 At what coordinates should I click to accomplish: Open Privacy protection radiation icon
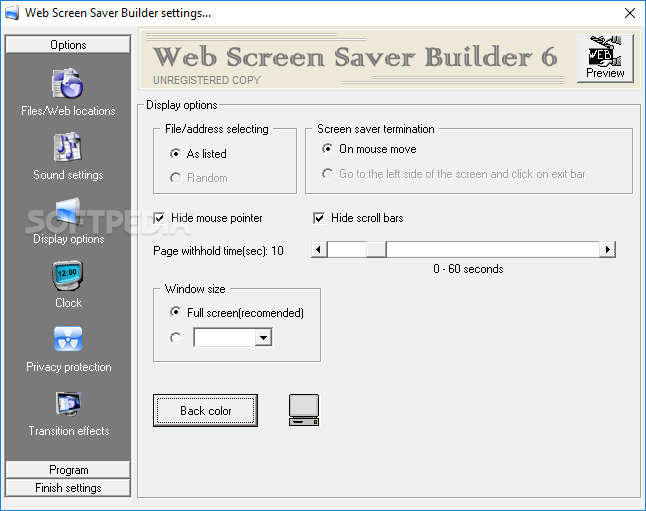tap(68, 339)
